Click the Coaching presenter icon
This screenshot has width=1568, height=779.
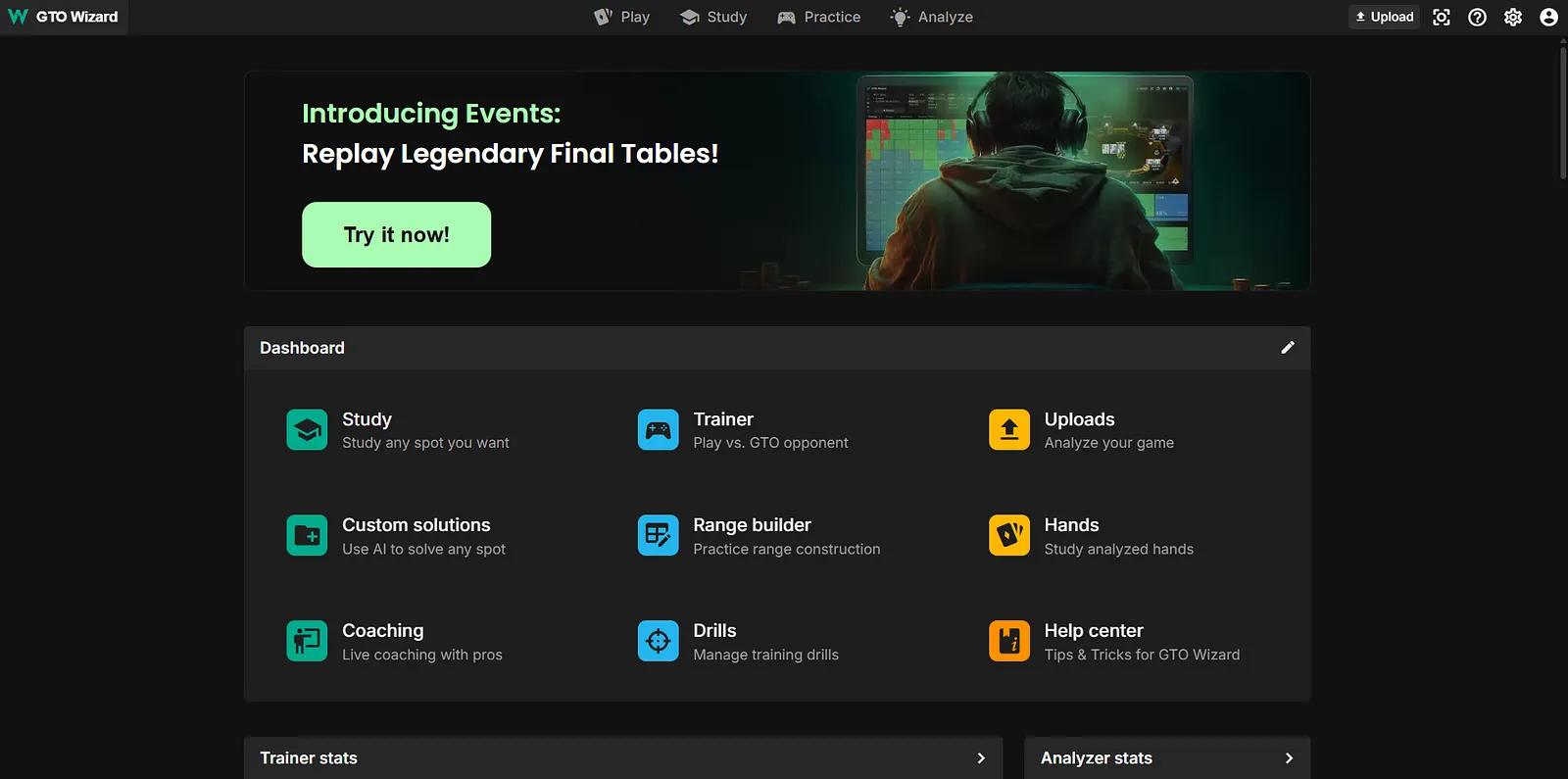(307, 642)
